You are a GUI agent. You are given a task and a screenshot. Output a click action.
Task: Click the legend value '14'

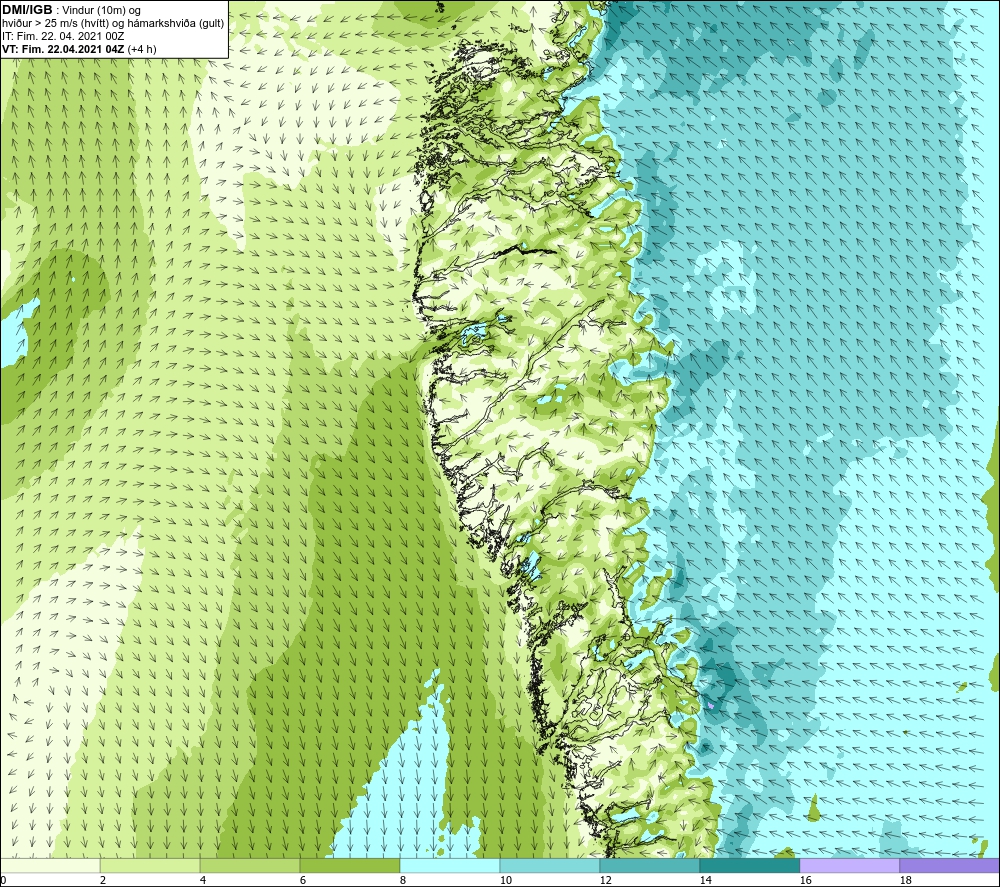click(705, 881)
